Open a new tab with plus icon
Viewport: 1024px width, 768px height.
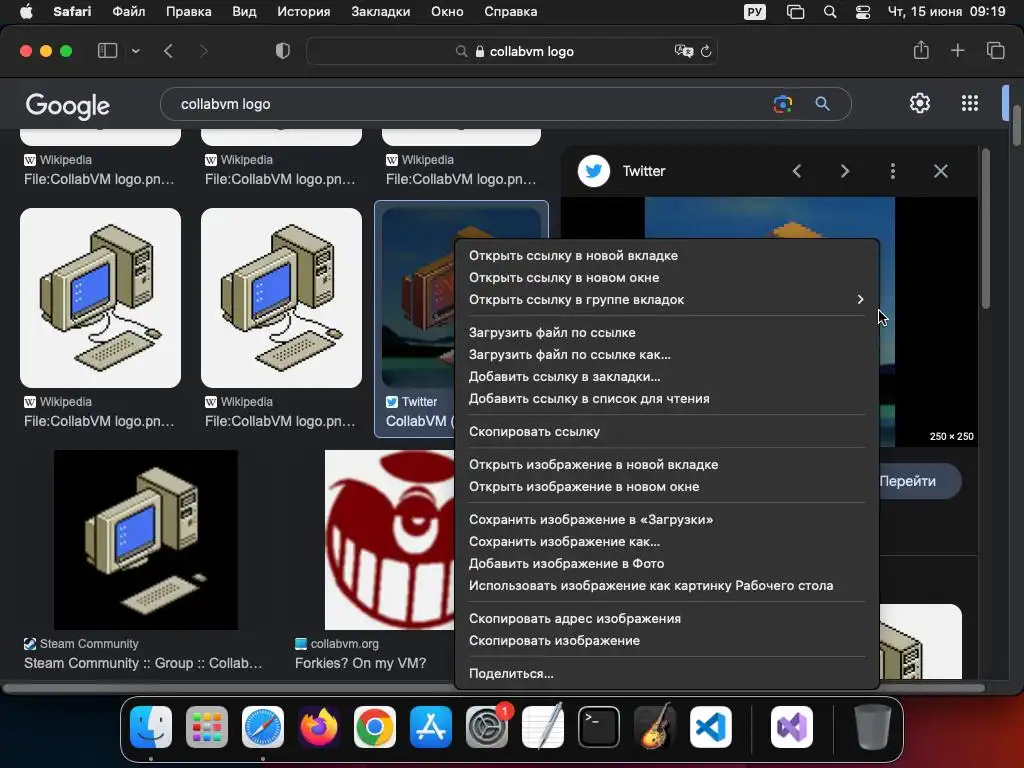957,50
